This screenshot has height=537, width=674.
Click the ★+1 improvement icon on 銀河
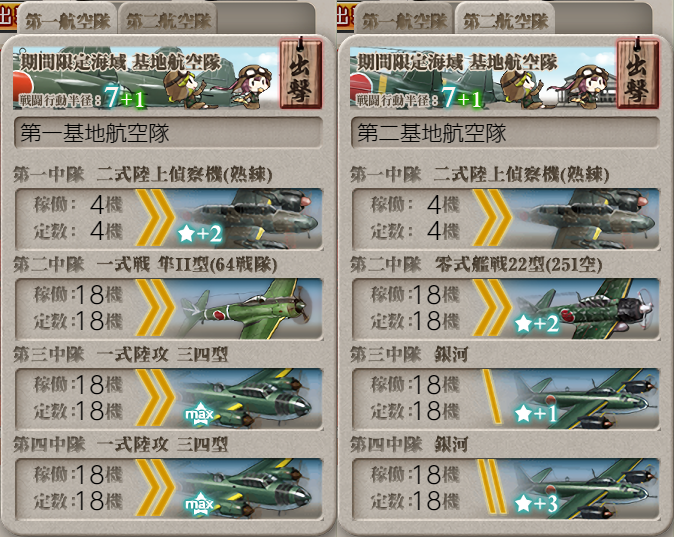pyautogui.click(x=536, y=414)
